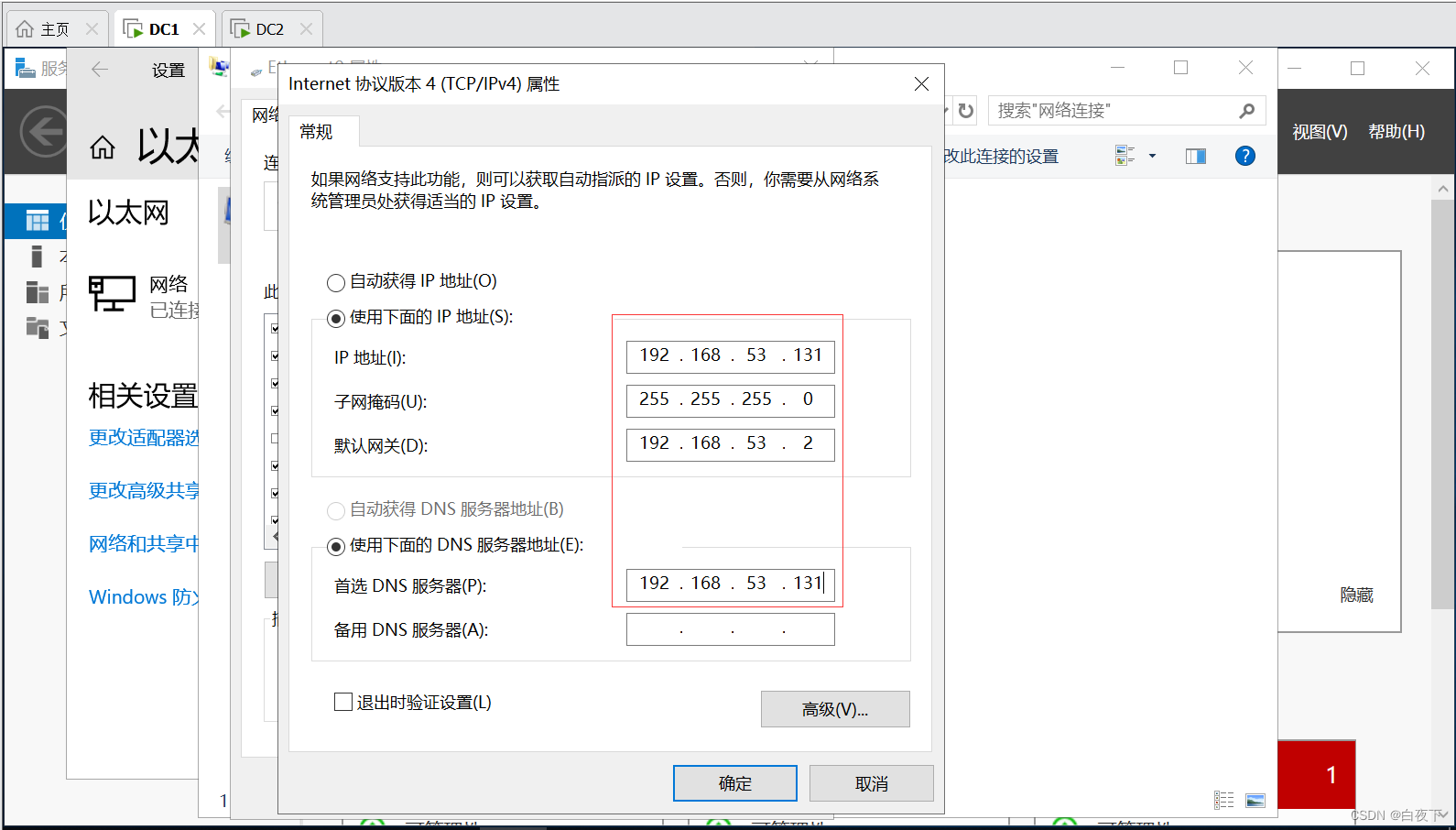Click the 隐藏 hide label

tap(1356, 595)
